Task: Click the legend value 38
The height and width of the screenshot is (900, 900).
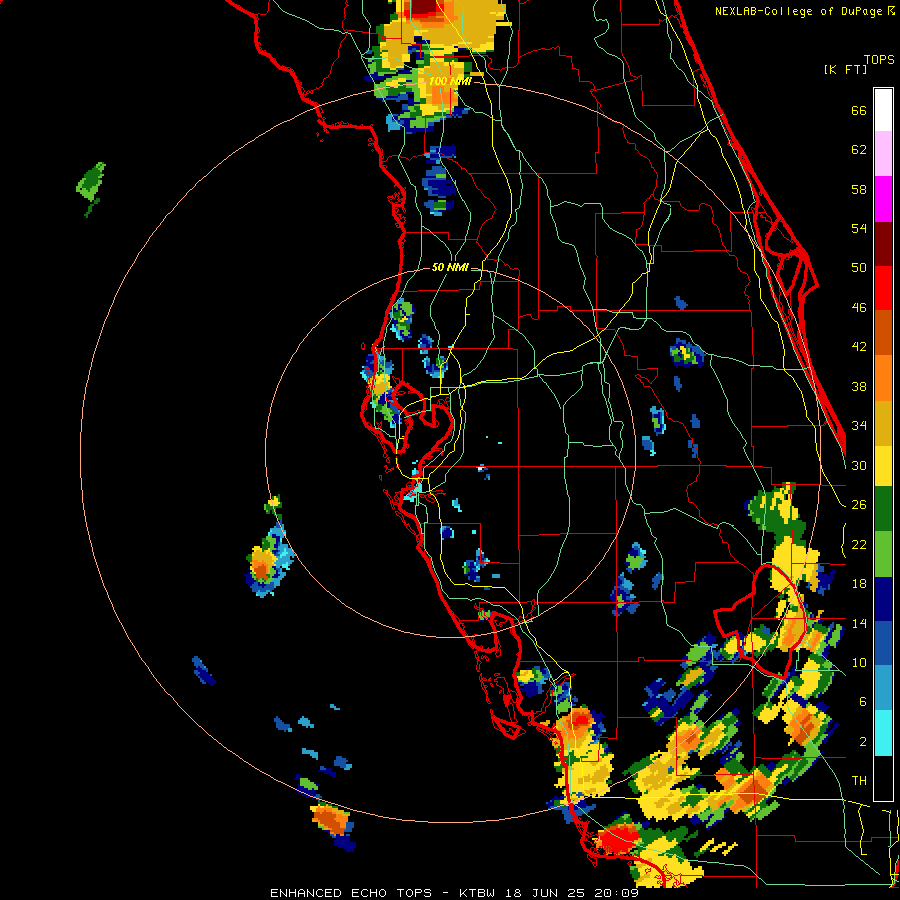Action: tap(859, 386)
